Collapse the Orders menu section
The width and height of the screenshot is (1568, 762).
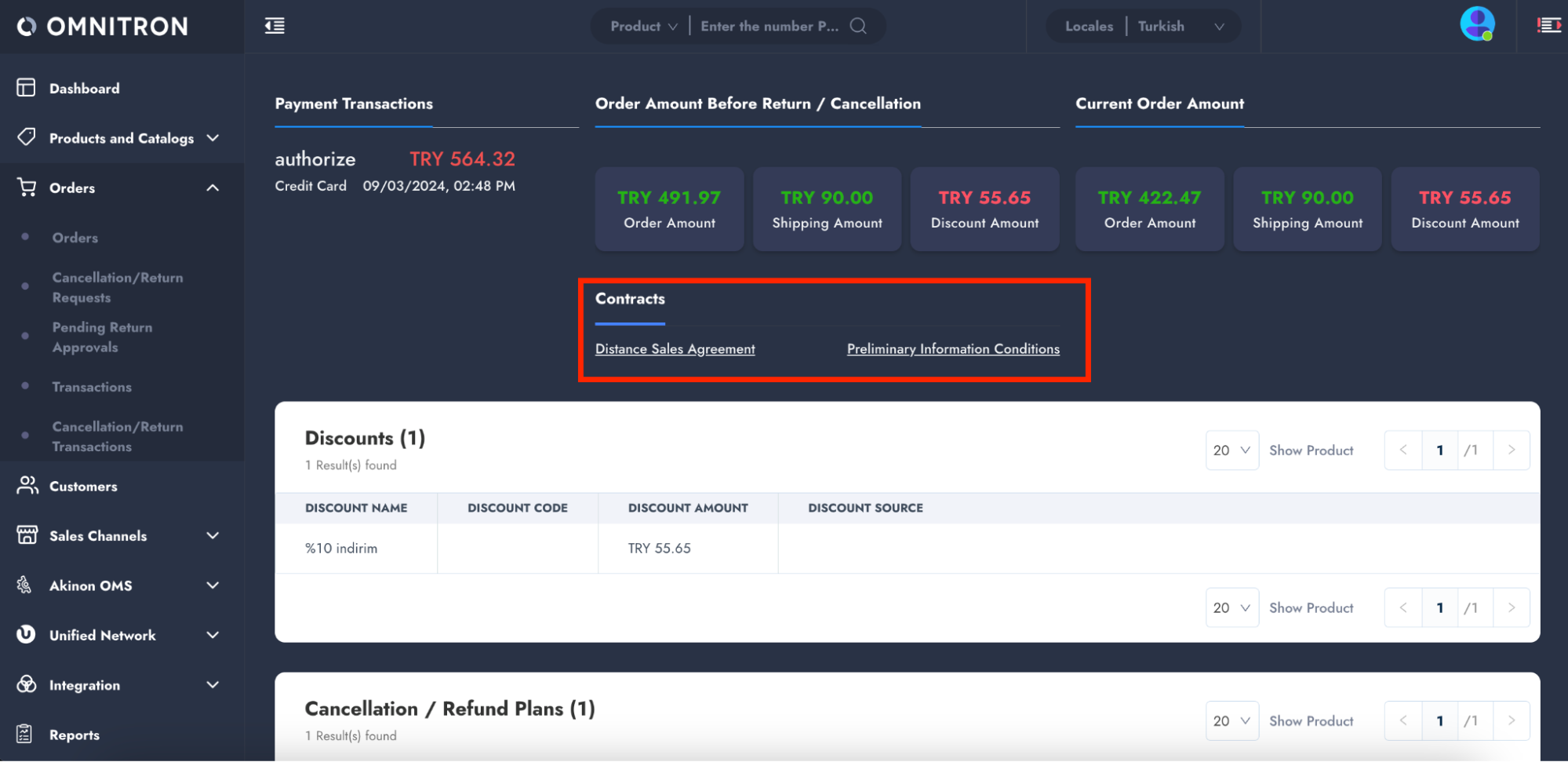[213, 188]
